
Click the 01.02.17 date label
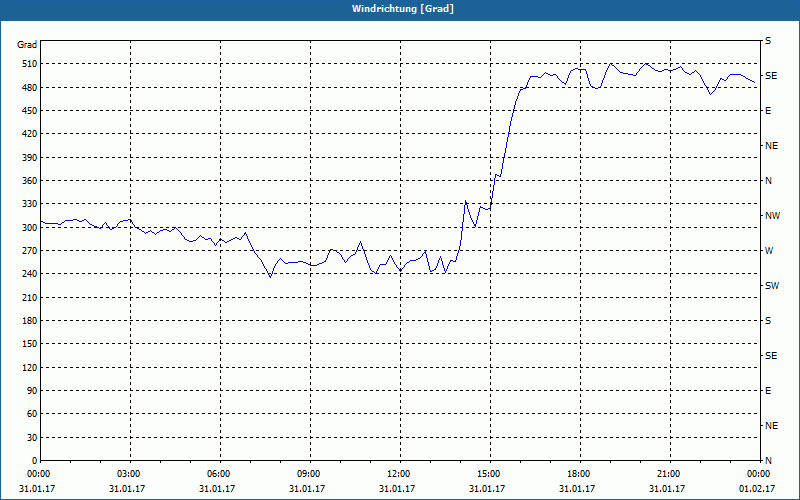[x=757, y=489]
